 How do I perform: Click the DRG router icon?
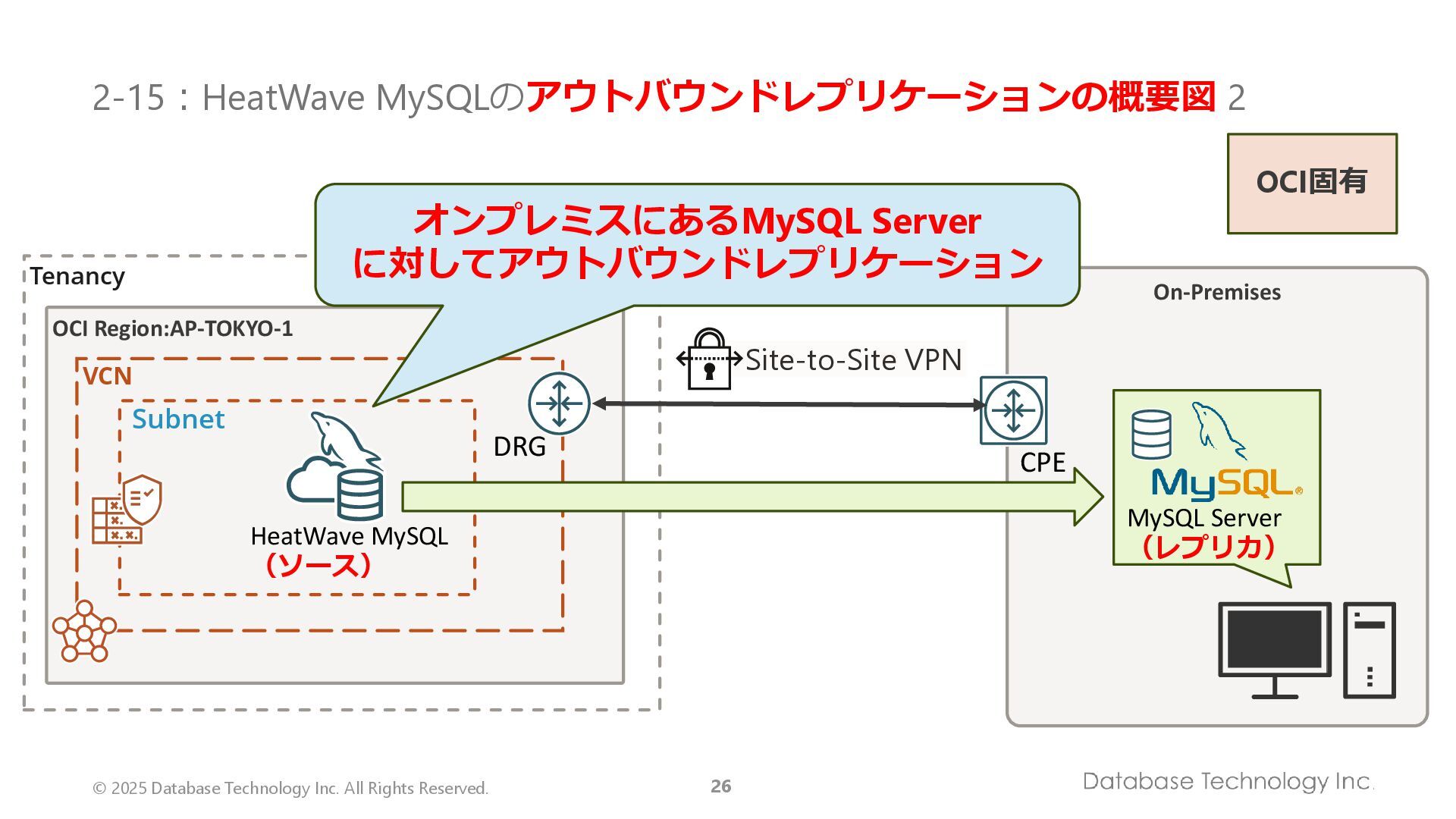559,403
